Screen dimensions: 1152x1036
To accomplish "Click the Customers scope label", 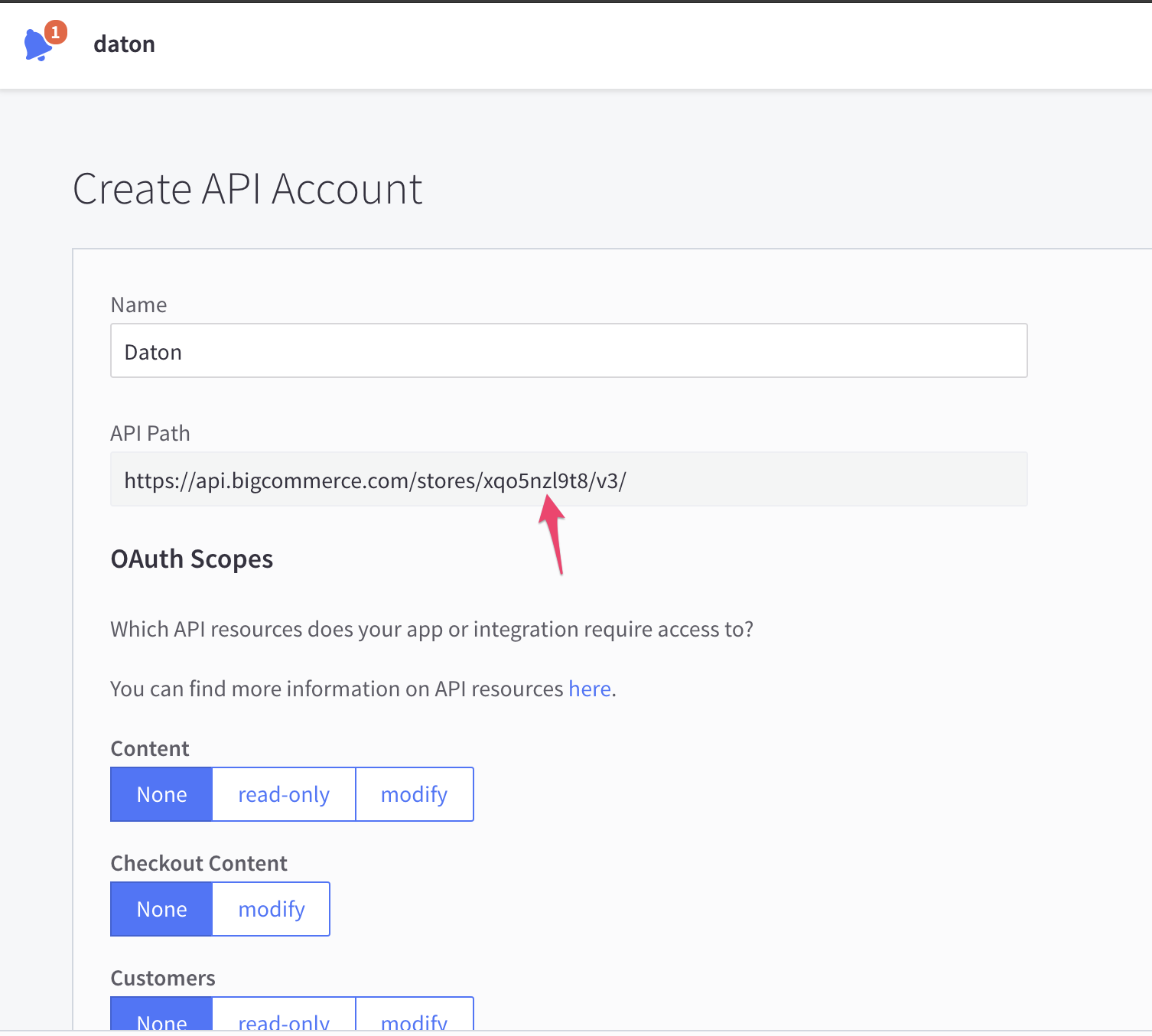I will coord(163,978).
